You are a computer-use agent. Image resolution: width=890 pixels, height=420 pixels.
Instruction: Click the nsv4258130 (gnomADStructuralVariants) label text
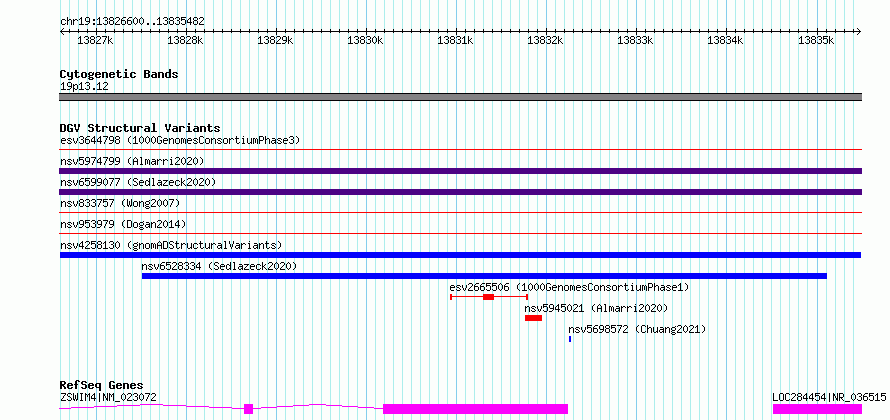171,245
